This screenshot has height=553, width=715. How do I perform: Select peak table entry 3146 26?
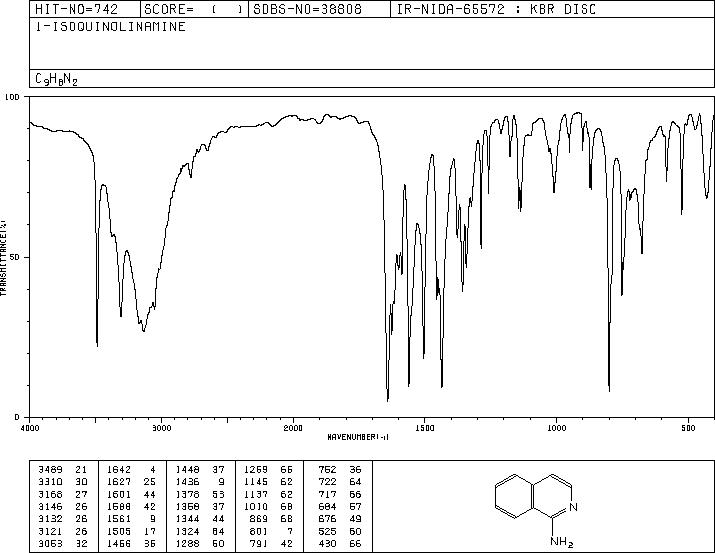63,506
